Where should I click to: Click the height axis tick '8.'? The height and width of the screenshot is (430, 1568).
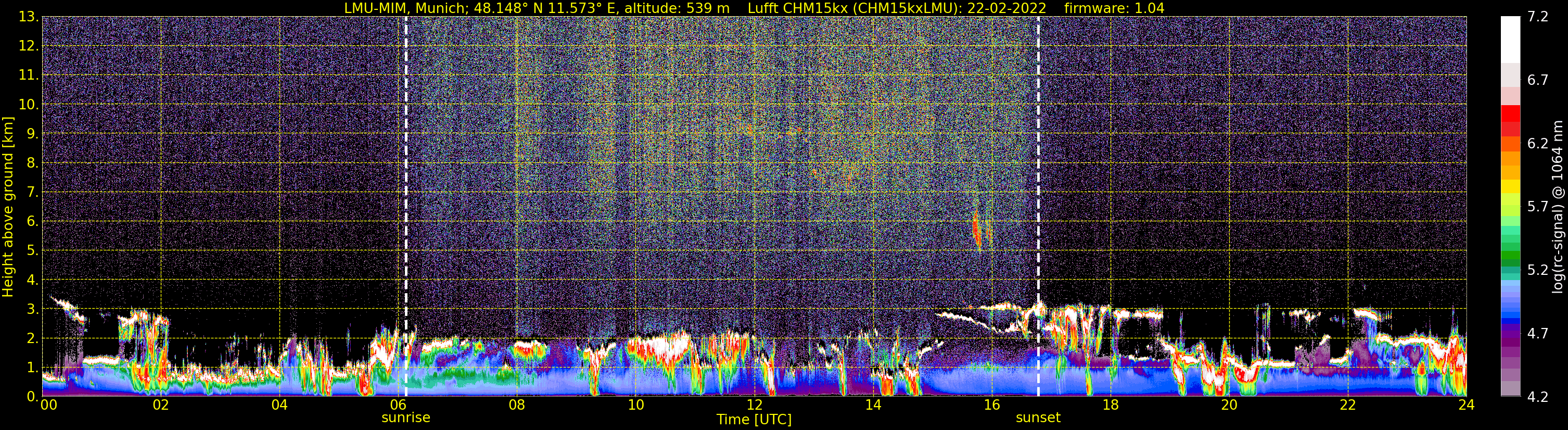(33, 162)
